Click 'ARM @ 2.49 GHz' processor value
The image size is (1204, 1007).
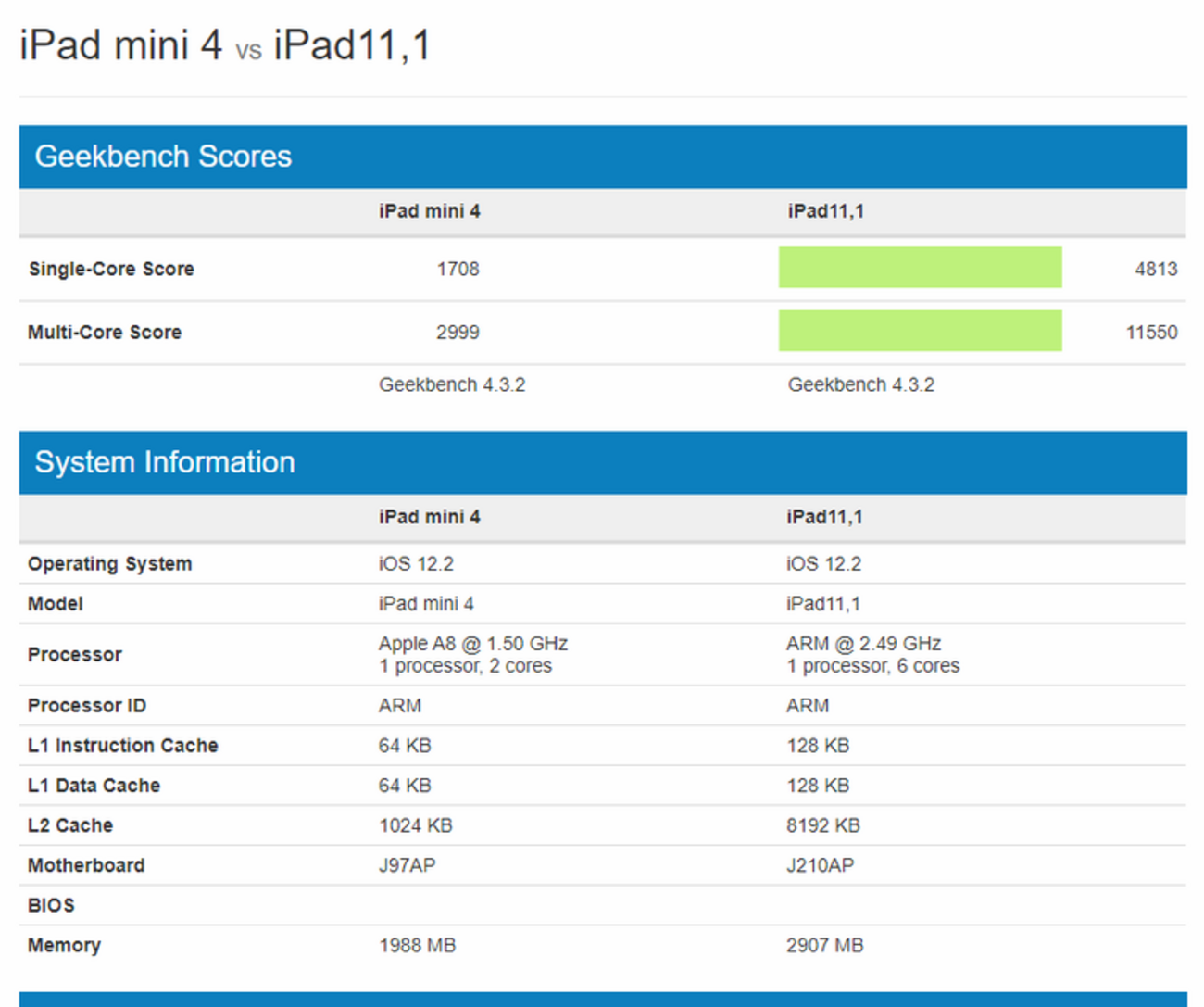[x=863, y=643]
